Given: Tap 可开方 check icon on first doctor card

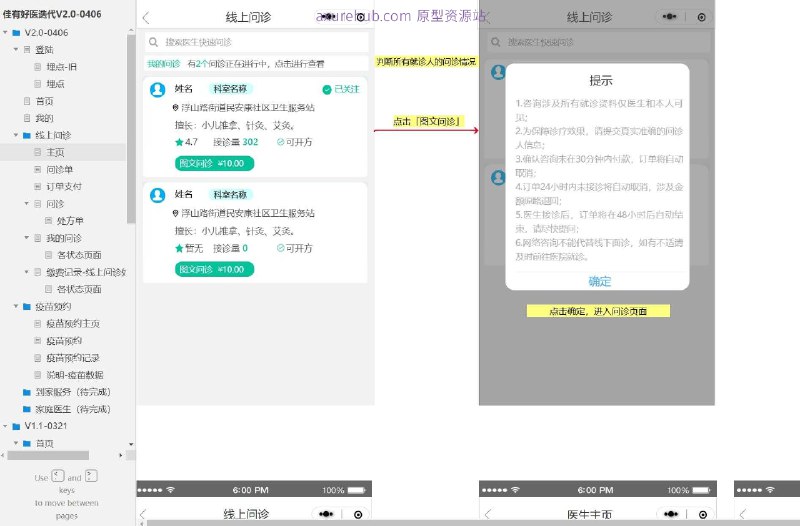Looking at the screenshot, I should (280, 142).
